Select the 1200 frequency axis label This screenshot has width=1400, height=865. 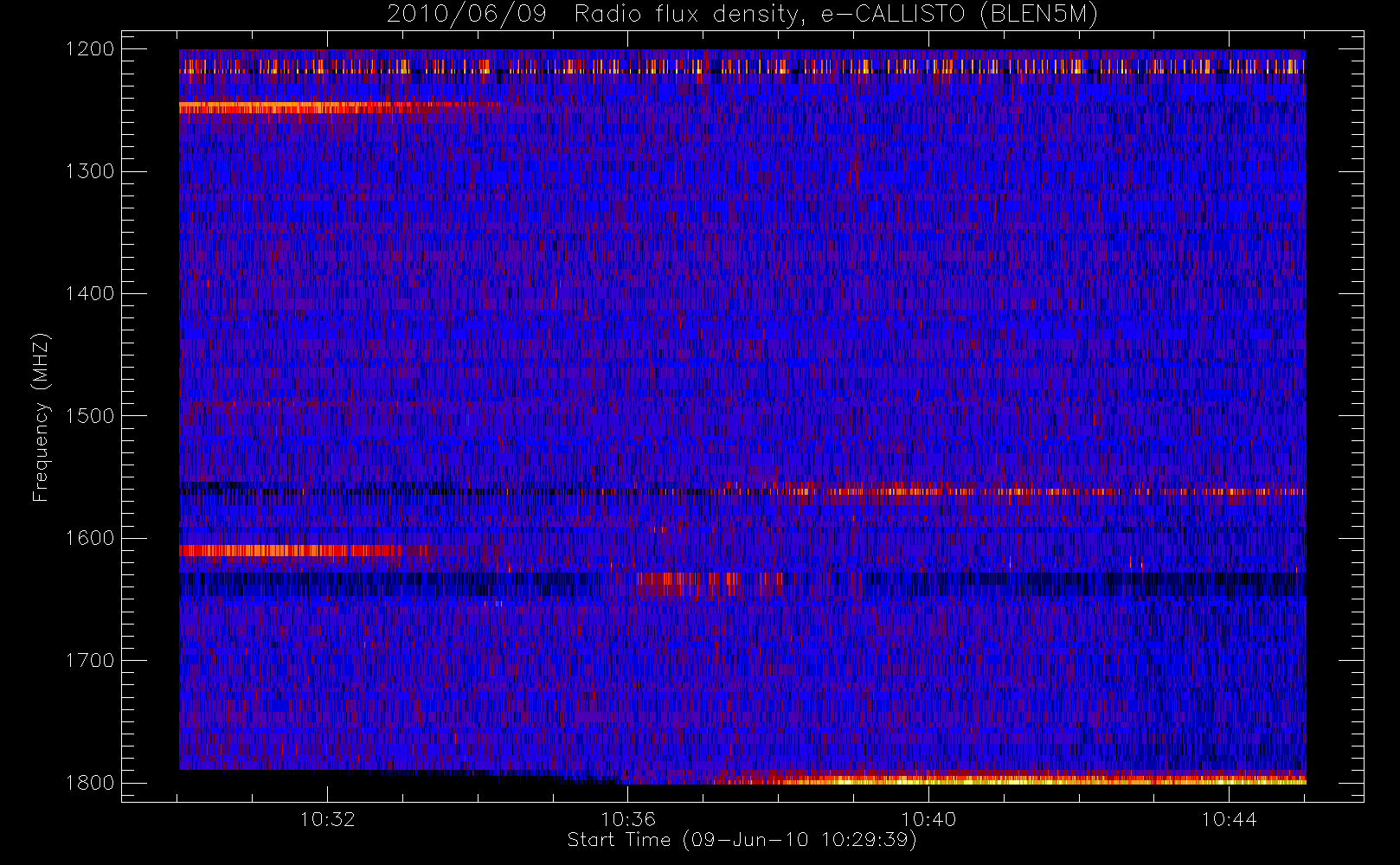point(90,49)
